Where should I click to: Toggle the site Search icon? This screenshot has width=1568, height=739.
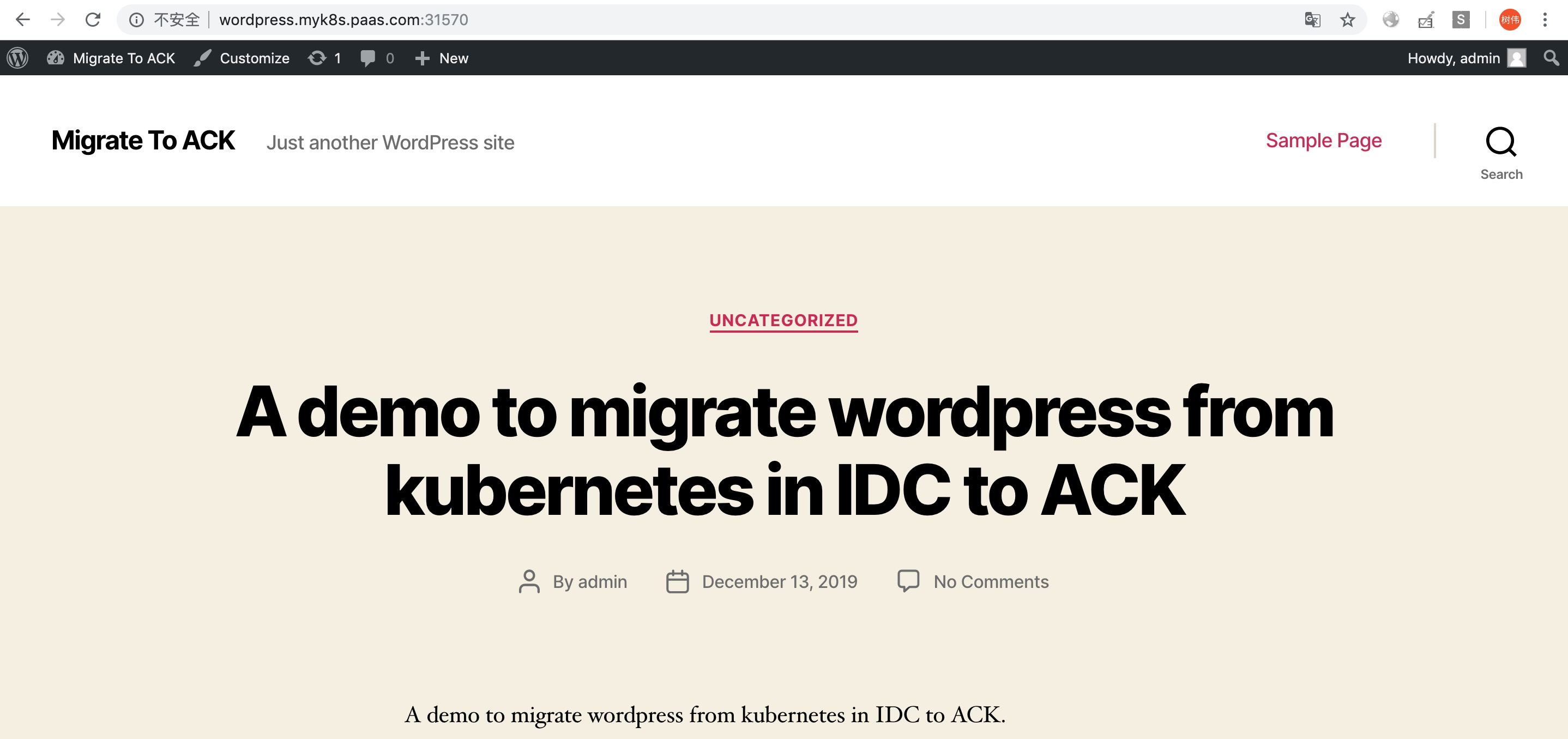coord(1501,142)
